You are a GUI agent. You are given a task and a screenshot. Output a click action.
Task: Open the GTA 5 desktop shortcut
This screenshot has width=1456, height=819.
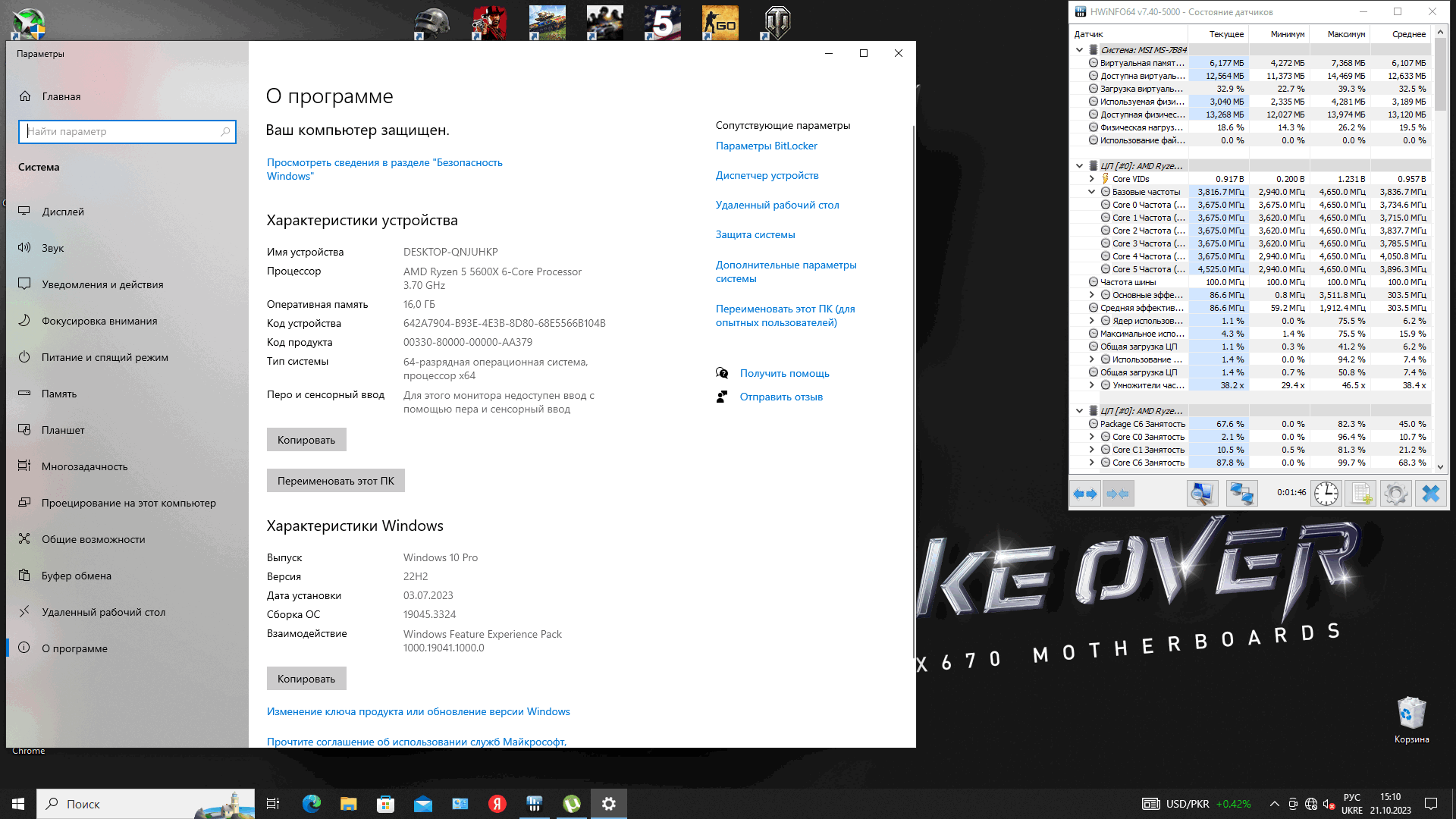click(x=663, y=23)
